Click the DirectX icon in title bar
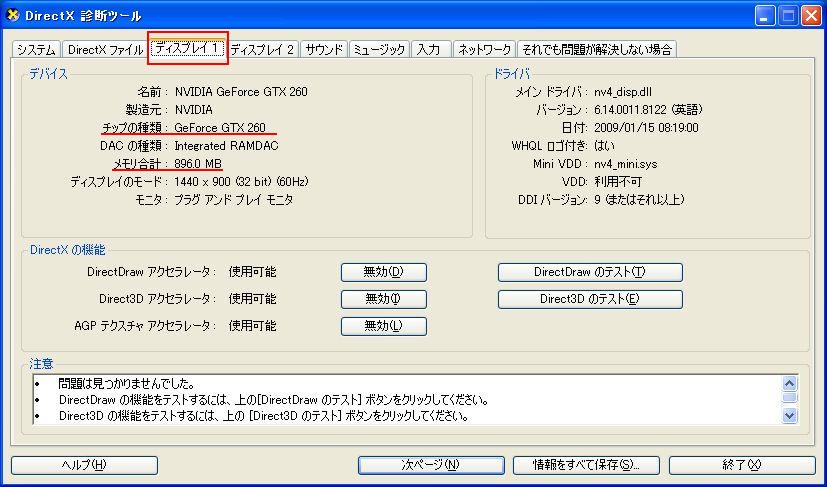The image size is (827, 487). [13, 16]
